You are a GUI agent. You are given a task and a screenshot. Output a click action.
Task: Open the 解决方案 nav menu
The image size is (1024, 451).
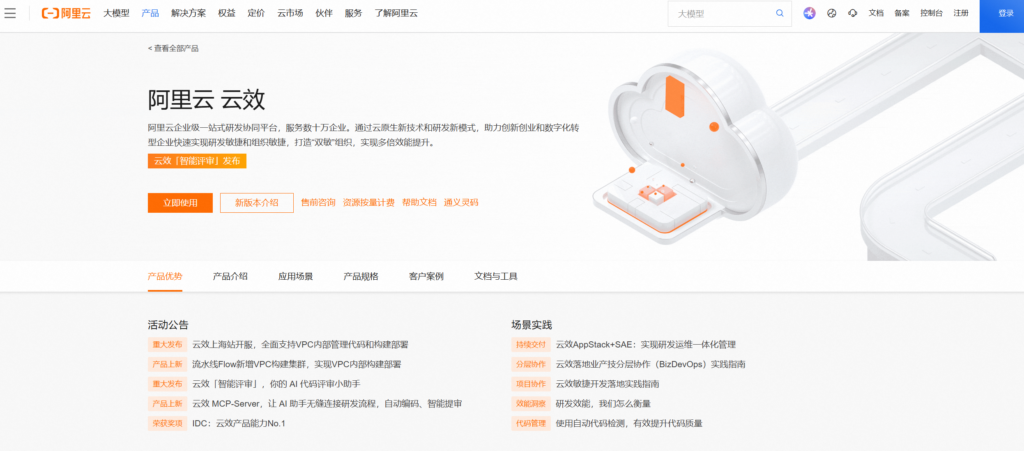pos(189,13)
